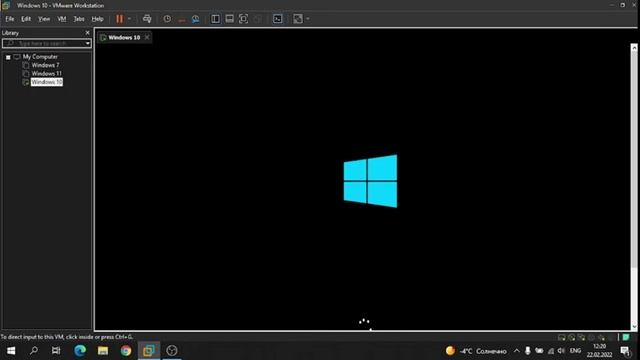Switch input language ENG indicator
Image resolution: width=640 pixels, height=360 pixels.
click(576, 351)
